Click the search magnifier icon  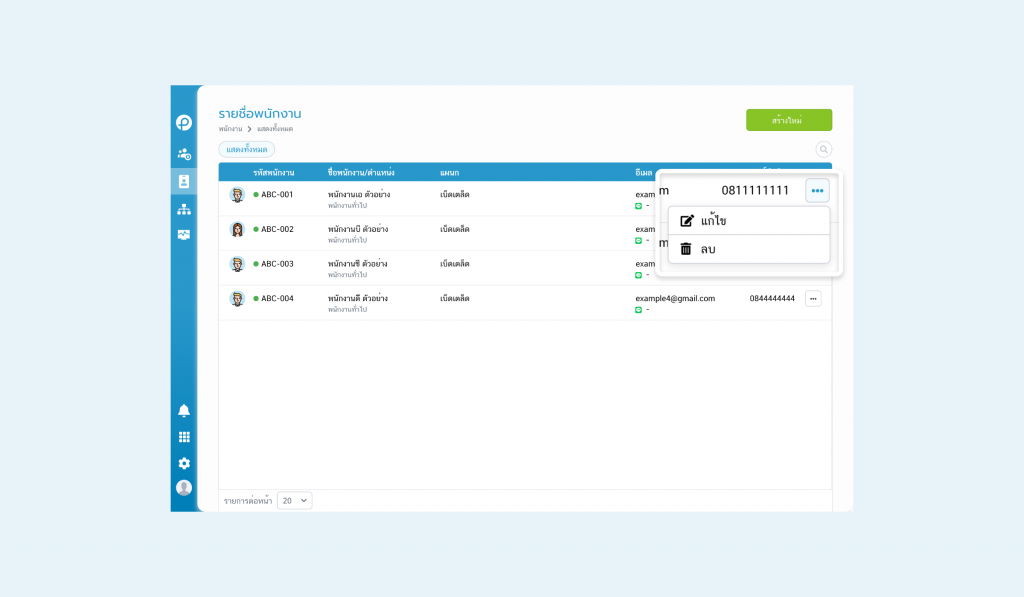coord(824,150)
